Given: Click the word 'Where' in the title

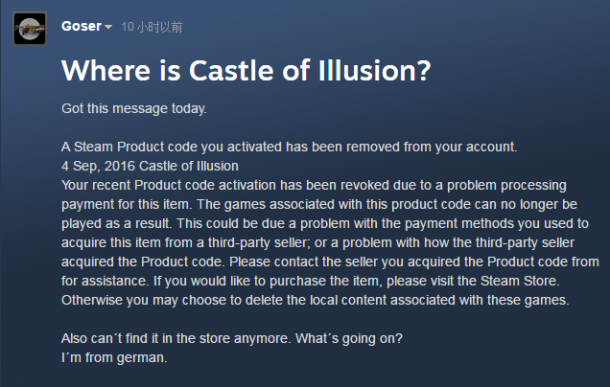Looking at the screenshot, I should (106, 70).
